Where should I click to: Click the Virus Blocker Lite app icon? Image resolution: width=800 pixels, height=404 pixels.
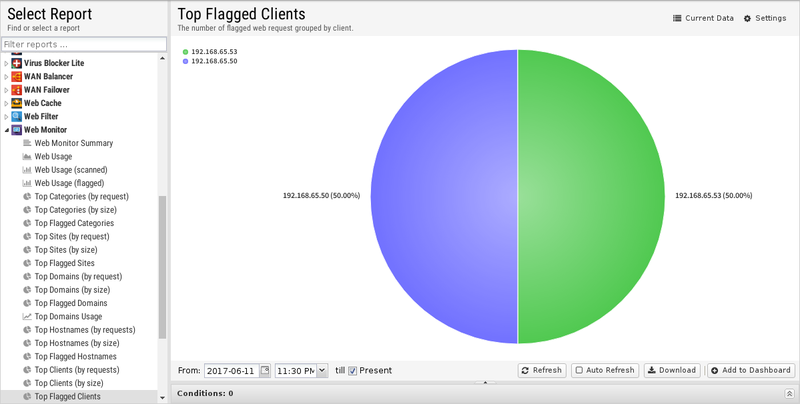(16, 63)
